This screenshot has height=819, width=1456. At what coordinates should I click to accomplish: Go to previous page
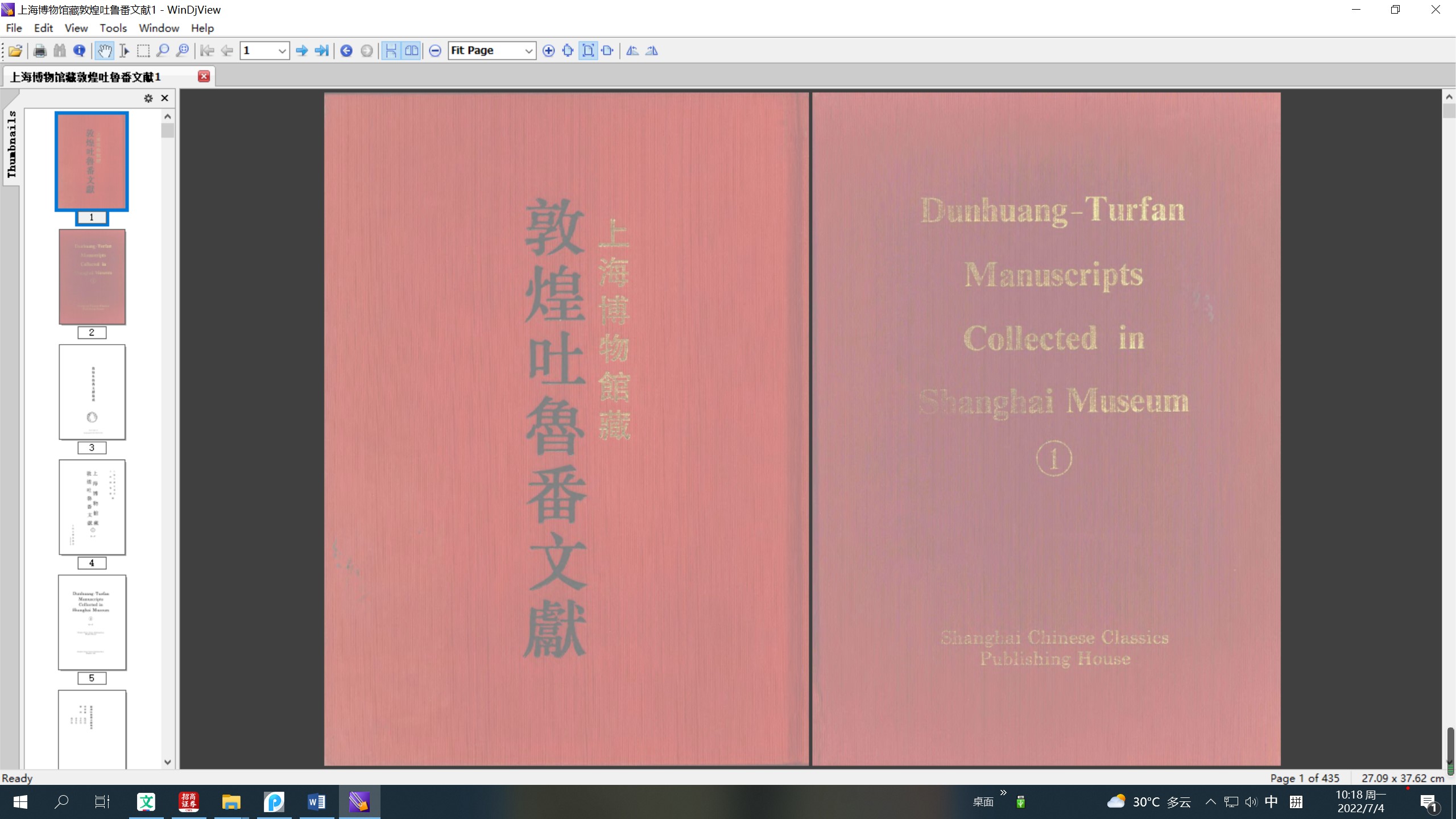(x=227, y=51)
